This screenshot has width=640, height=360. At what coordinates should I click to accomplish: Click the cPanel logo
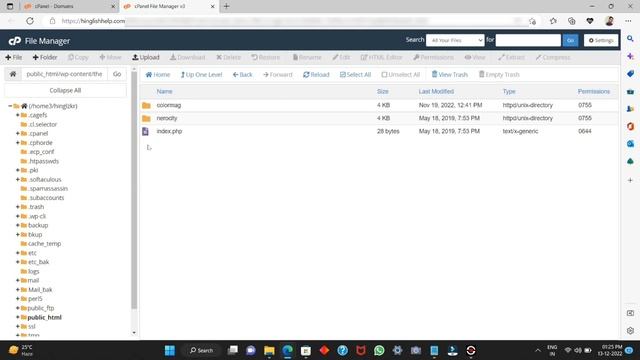pos(15,41)
